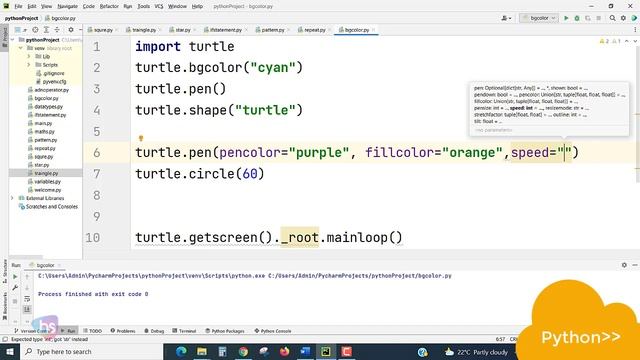Screen dimensions: 640x360
Task: Click Collapse All icon in Project panel
Action: pyautogui.click(x=57, y=30)
